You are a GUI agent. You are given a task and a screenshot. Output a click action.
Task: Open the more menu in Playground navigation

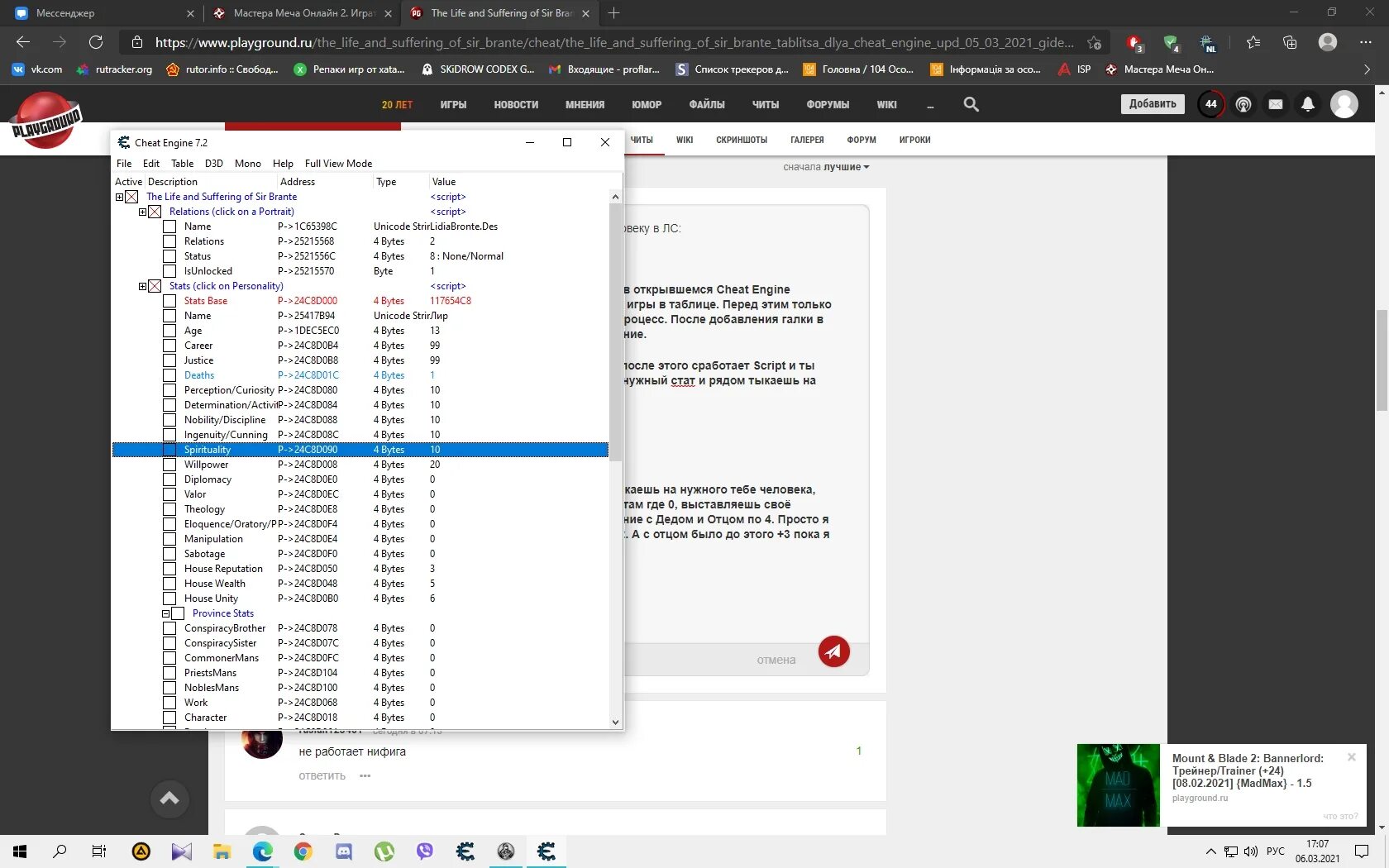point(930,105)
